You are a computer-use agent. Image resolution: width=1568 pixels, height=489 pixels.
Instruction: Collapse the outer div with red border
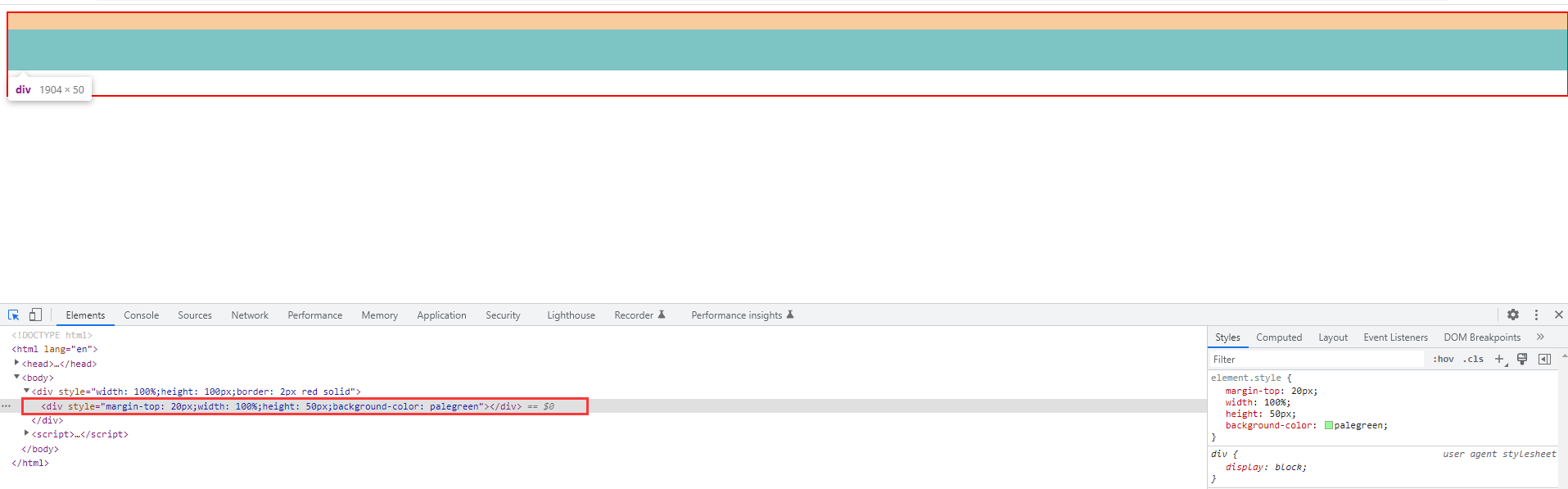pos(26,391)
